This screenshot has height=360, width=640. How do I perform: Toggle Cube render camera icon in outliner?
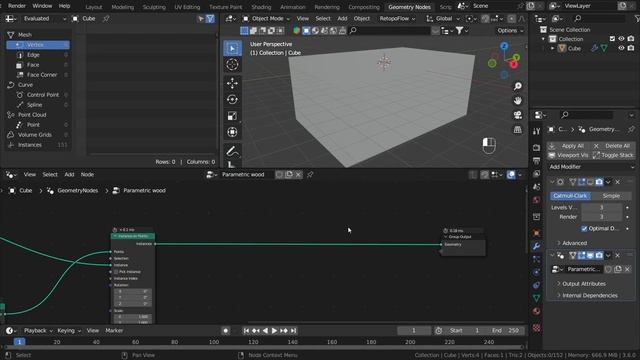(631, 48)
